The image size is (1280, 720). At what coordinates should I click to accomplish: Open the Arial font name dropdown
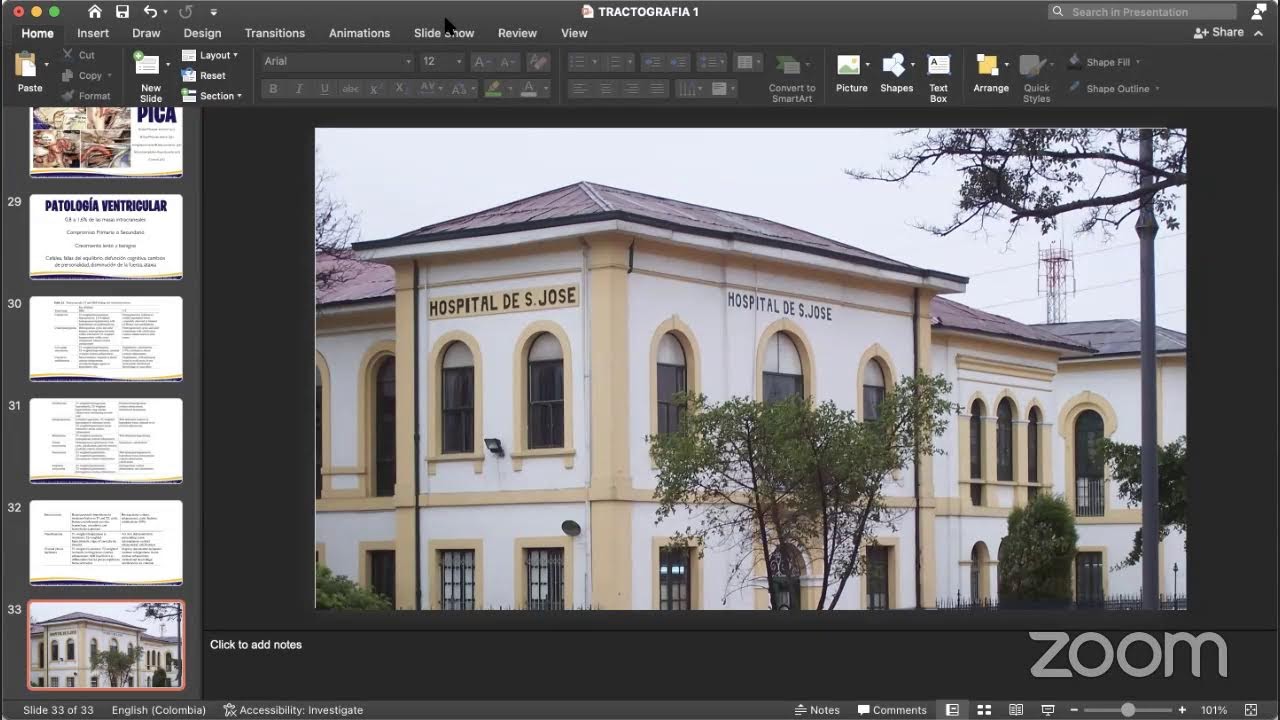(408, 61)
